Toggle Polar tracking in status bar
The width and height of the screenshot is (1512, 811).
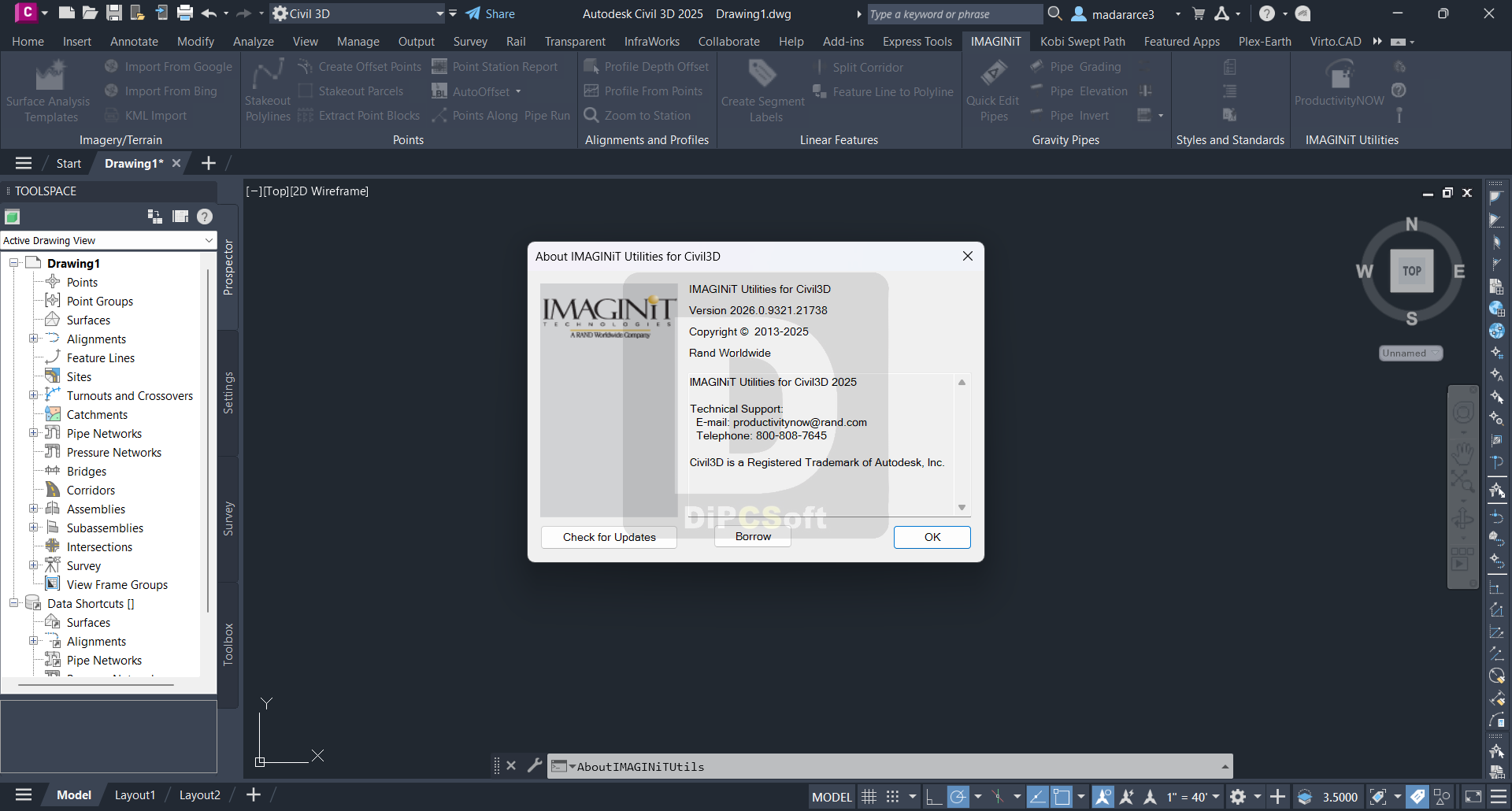tap(958, 797)
